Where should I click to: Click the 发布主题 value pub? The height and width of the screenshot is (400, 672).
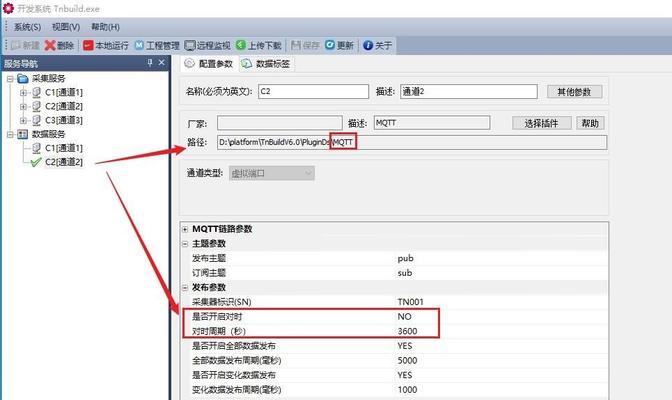point(405,258)
